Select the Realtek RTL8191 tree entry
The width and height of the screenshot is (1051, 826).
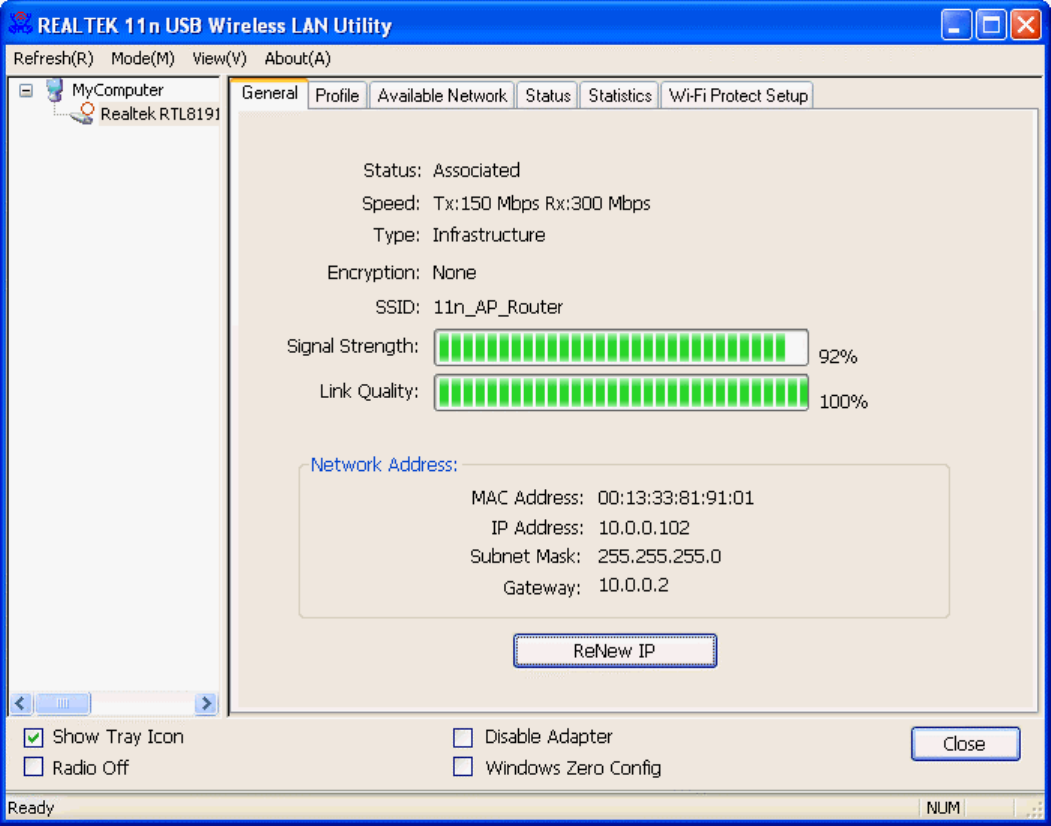[160, 115]
